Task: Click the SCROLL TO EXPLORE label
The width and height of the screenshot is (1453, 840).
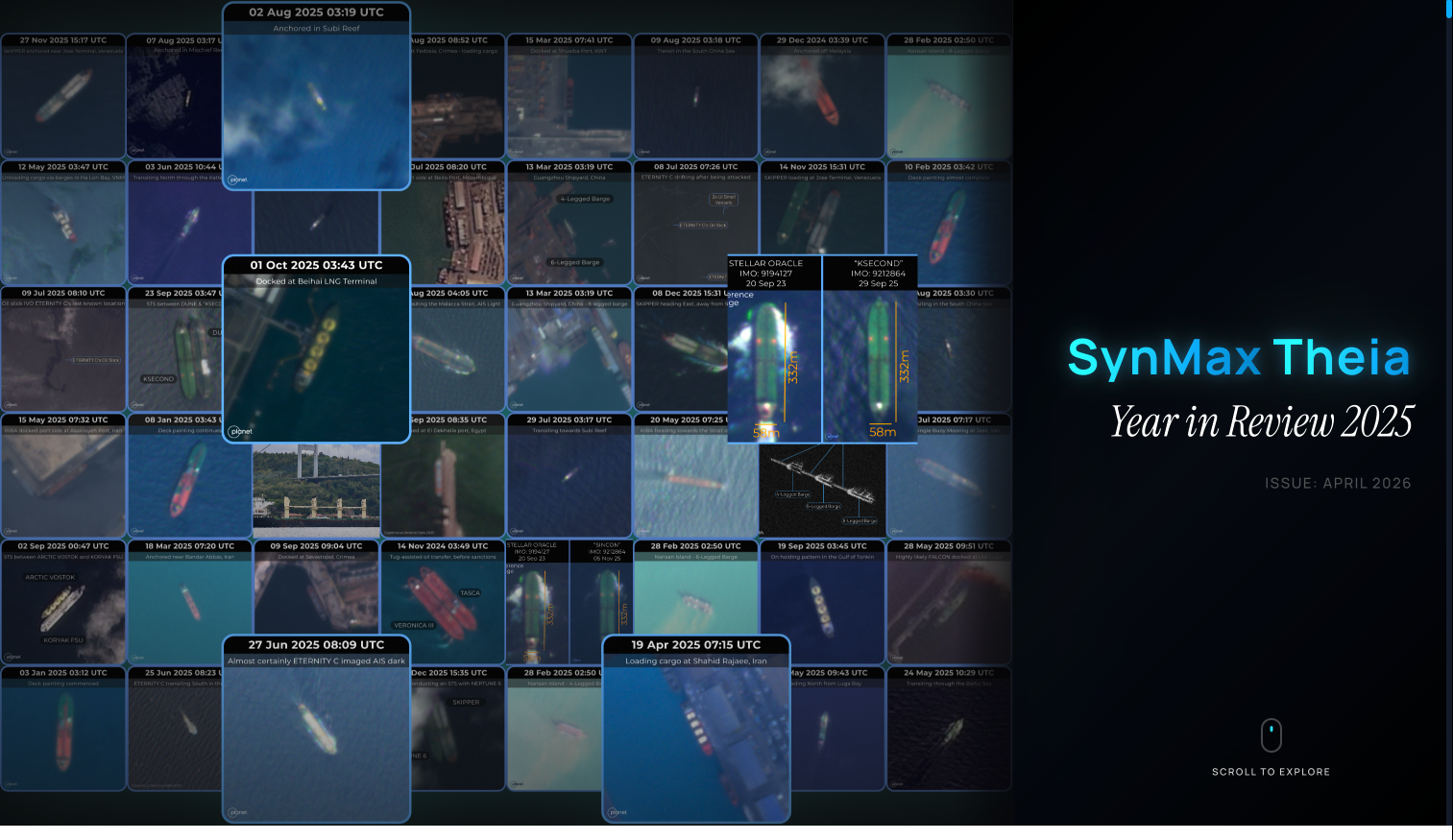Action: coord(1271,772)
